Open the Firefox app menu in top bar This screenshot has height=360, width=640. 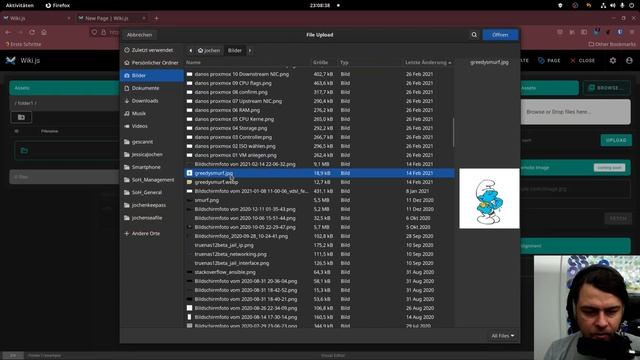point(58,5)
